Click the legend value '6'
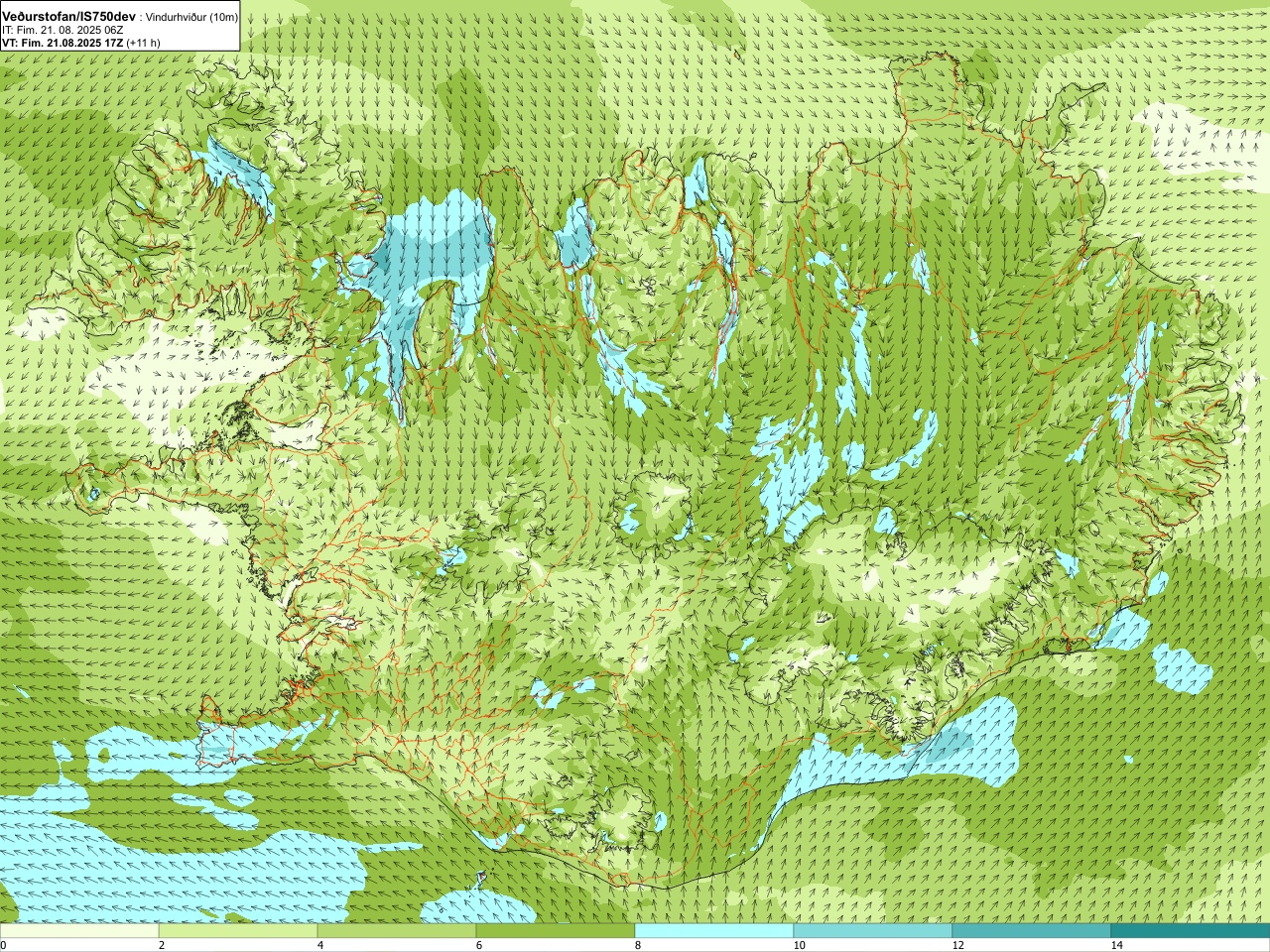 (479, 945)
